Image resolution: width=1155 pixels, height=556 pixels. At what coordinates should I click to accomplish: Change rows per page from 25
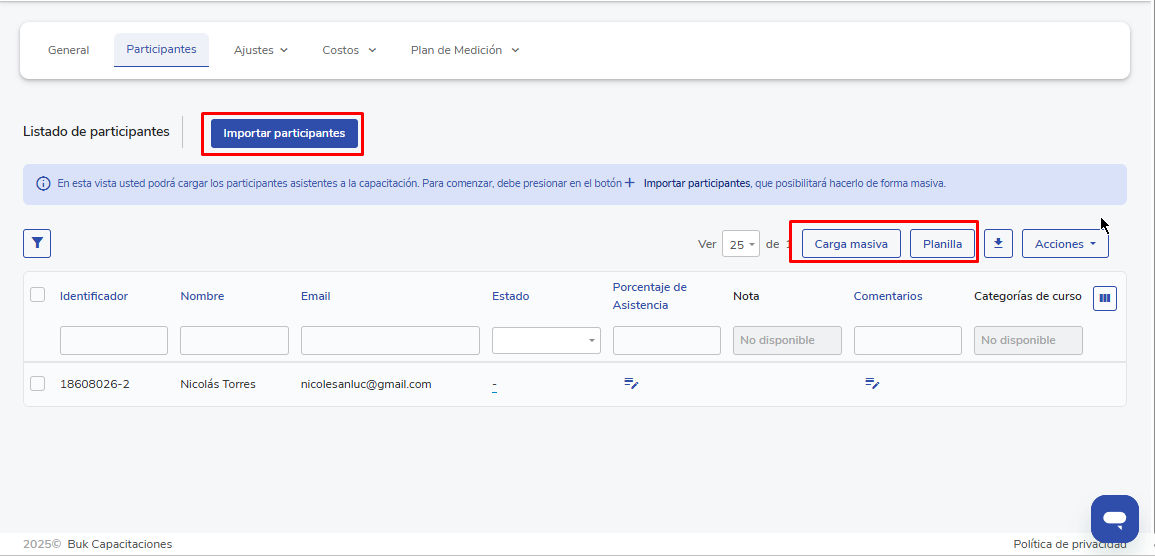[740, 245]
